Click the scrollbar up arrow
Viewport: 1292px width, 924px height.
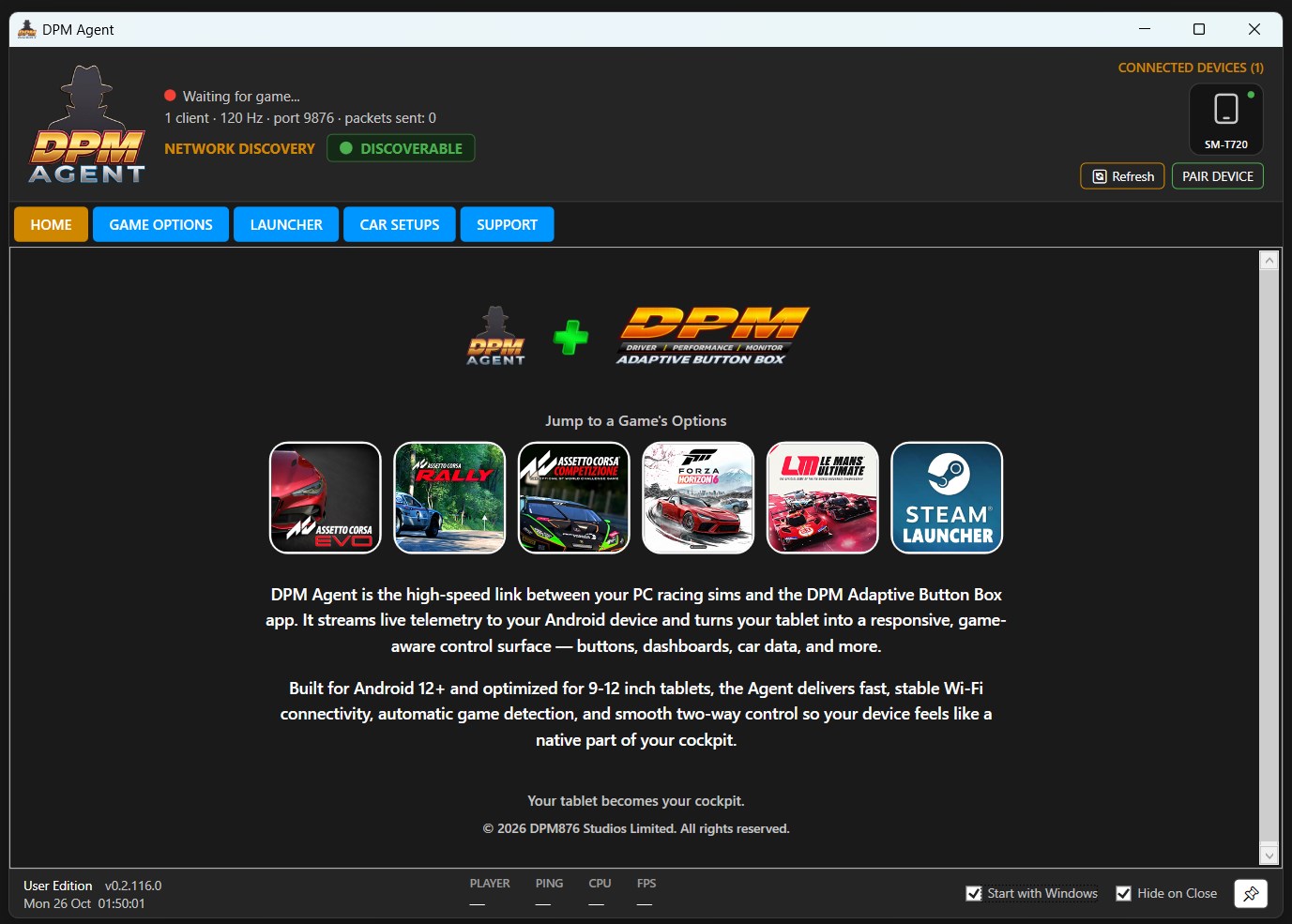1269,261
